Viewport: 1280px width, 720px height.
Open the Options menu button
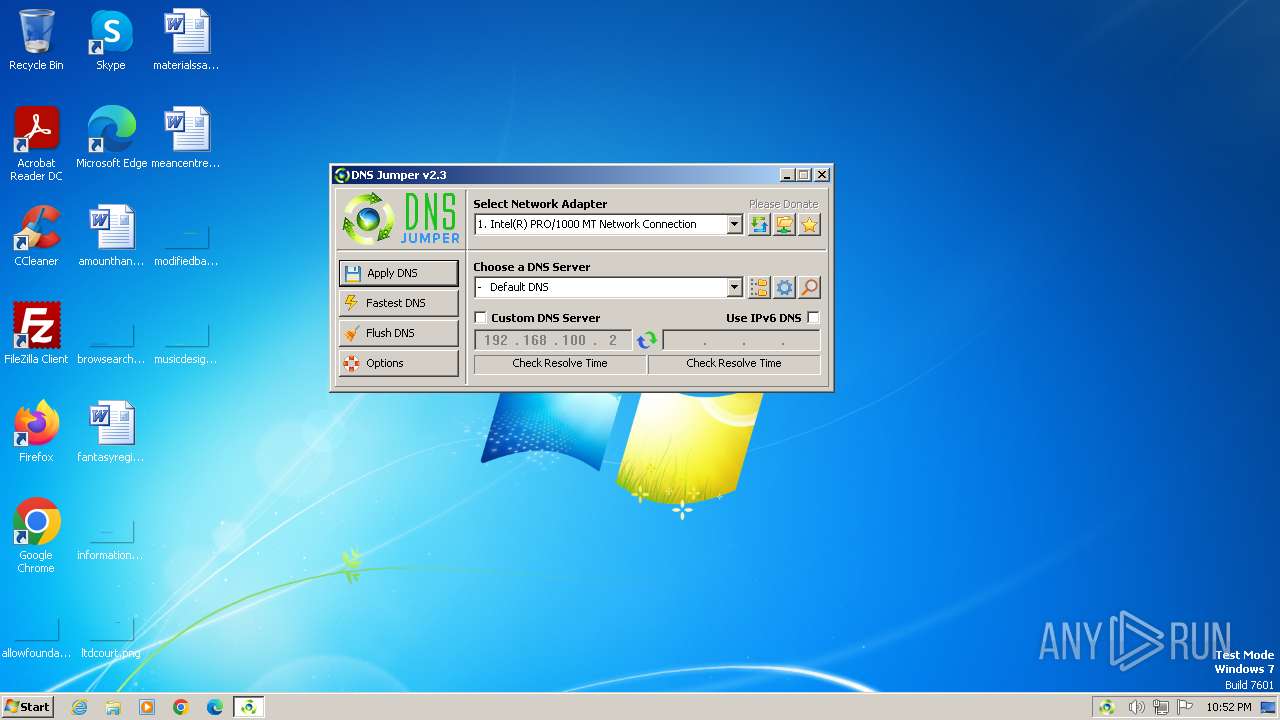coord(398,363)
